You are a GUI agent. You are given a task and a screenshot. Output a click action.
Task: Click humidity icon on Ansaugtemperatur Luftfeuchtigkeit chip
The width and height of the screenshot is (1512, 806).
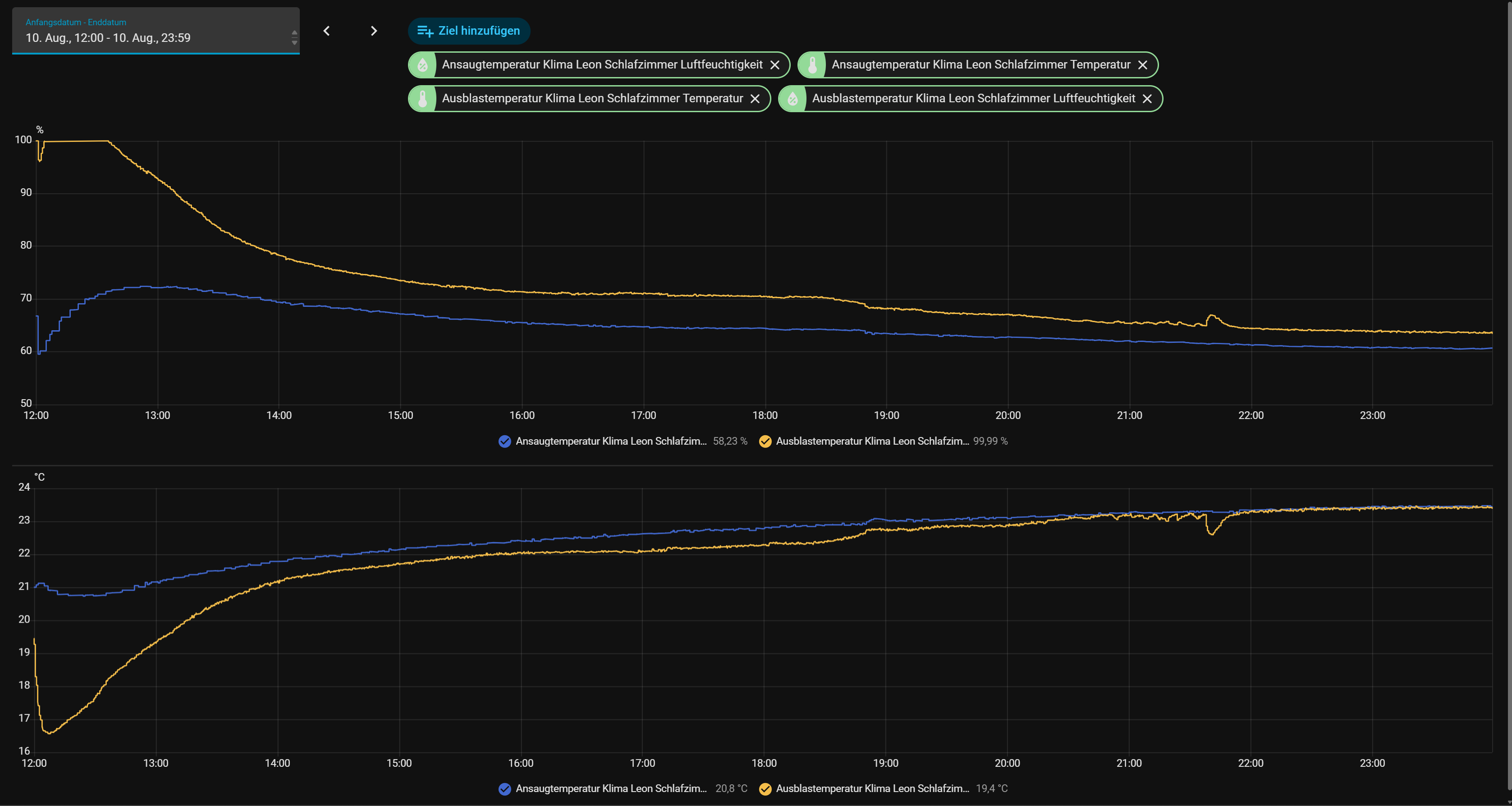pos(422,64)
